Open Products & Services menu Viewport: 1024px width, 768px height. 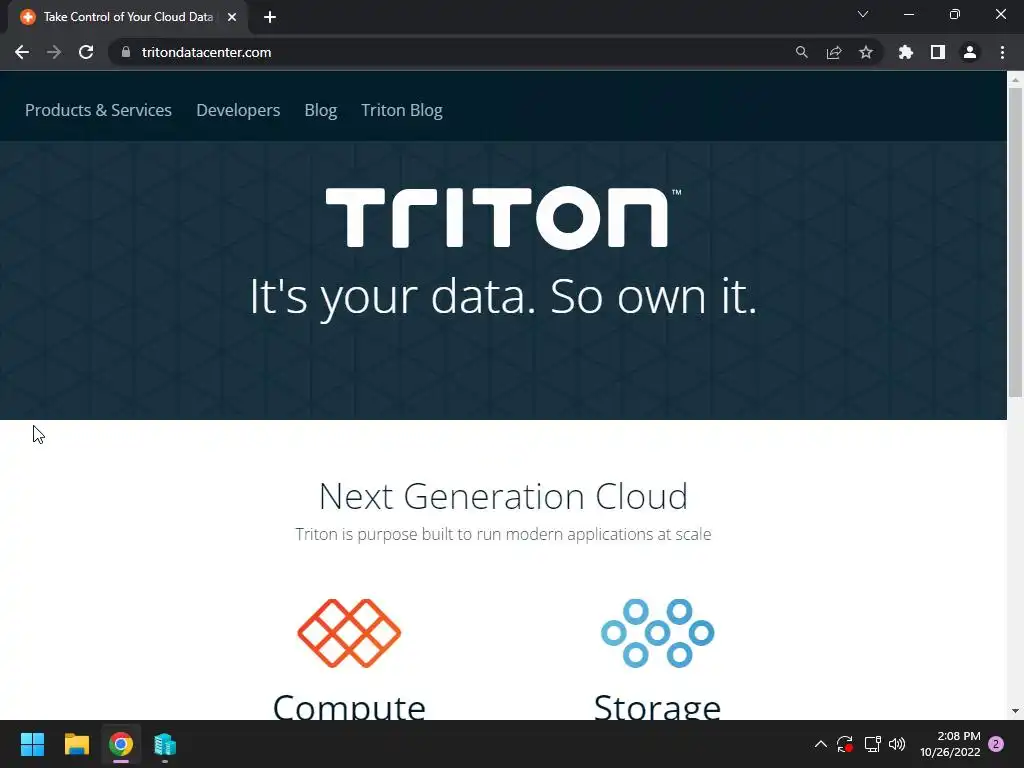tap(98, 110)
